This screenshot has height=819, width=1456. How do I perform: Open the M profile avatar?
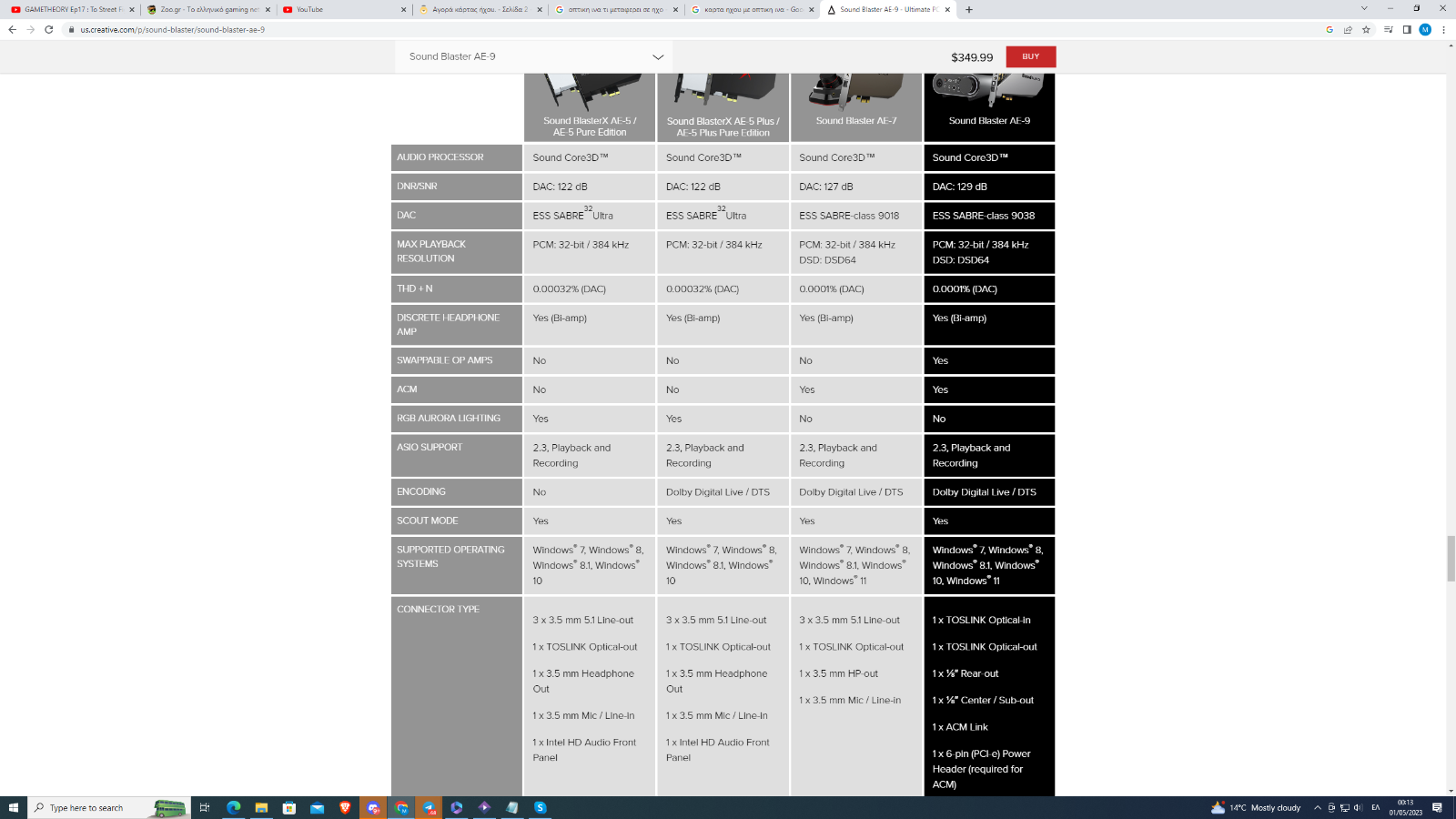point(1425,29)
